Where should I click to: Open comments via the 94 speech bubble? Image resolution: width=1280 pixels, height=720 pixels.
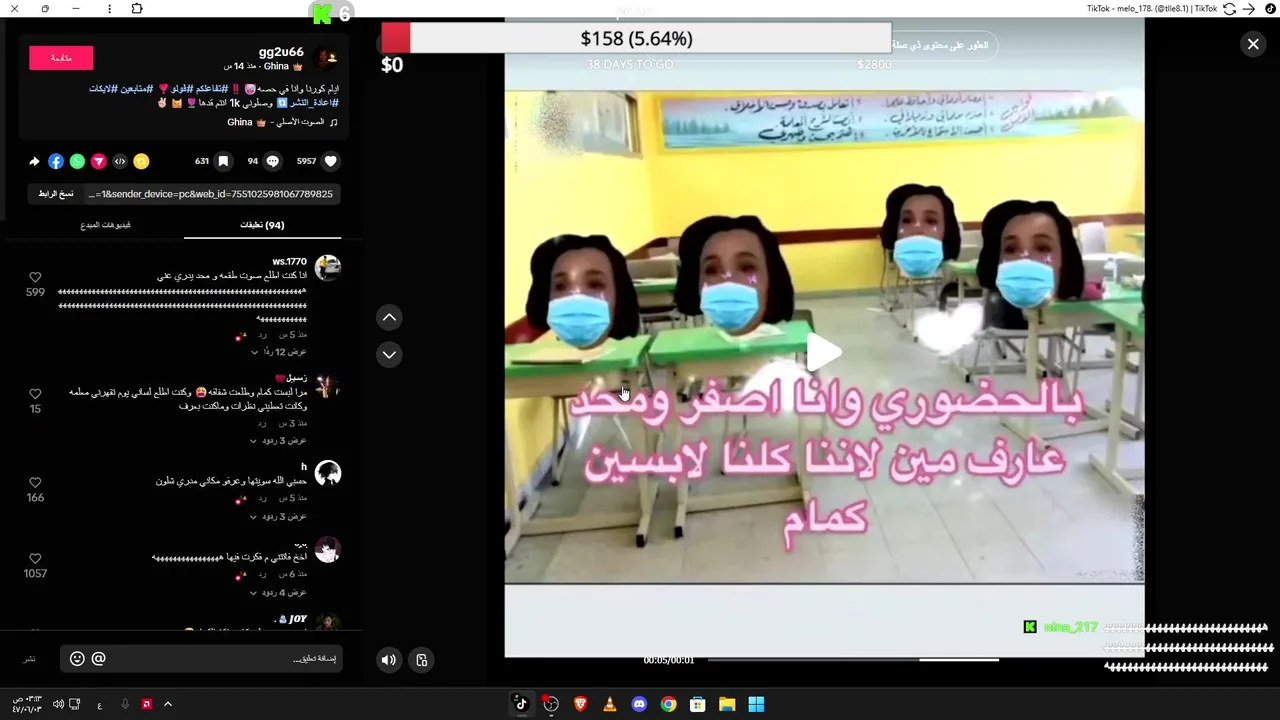coord(272,161)
